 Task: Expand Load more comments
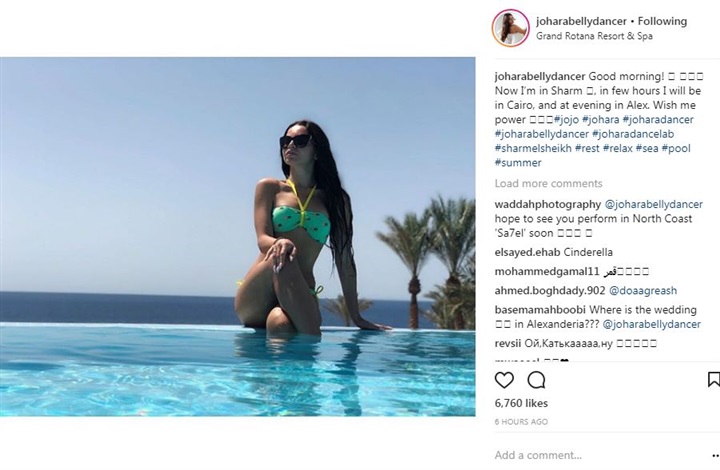(x=548, y=184)
